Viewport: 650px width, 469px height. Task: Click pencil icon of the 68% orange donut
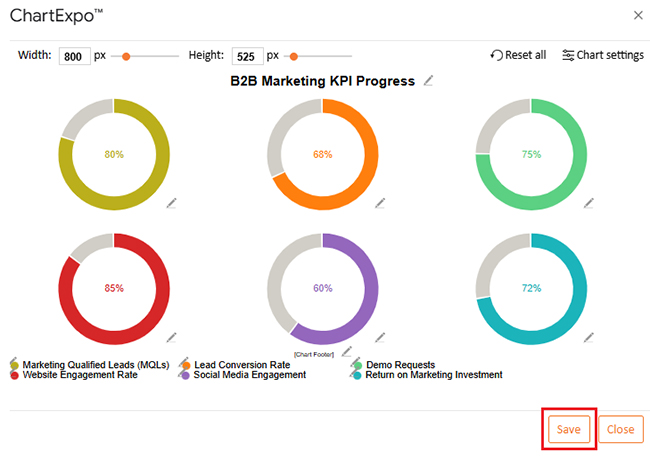point(380,202)
